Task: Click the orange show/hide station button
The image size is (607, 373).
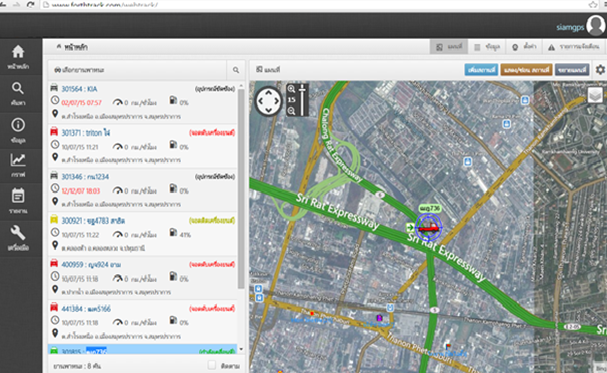Action: (526, 70)
